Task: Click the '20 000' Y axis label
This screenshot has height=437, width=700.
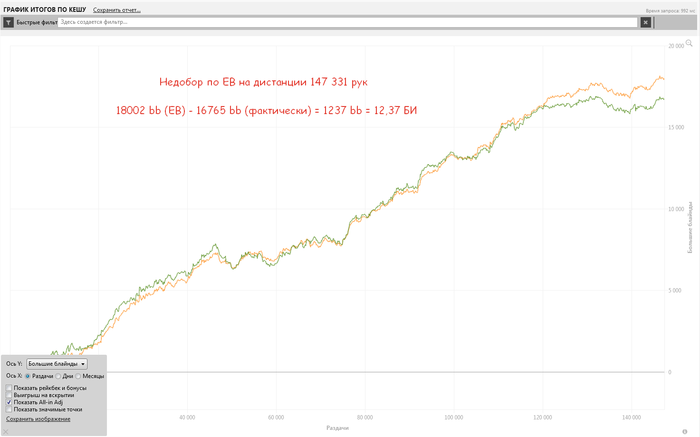Action: [676, 46]
